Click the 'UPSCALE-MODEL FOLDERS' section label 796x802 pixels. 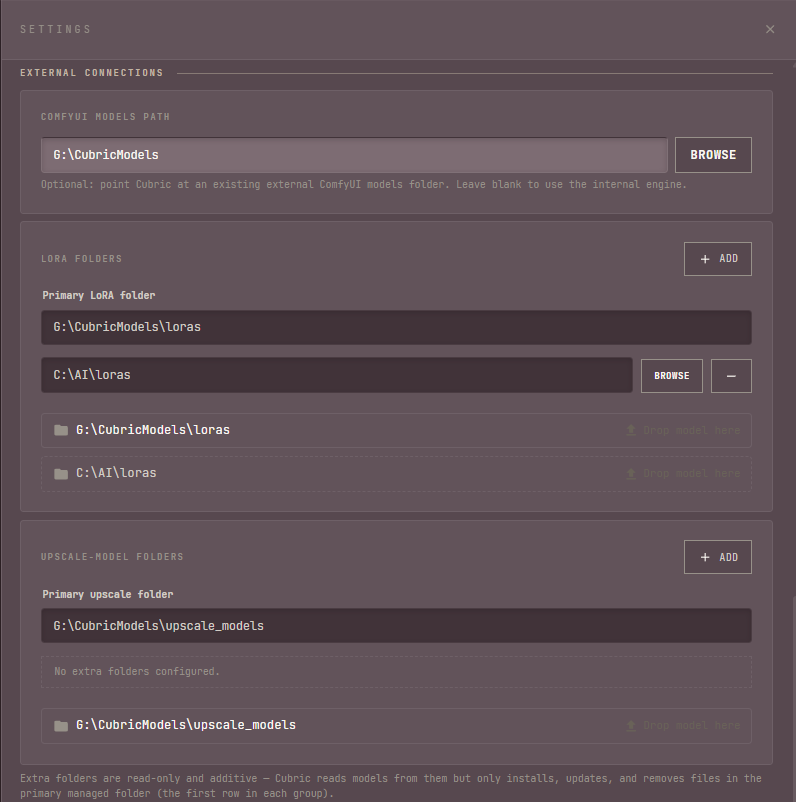(112, 557)
